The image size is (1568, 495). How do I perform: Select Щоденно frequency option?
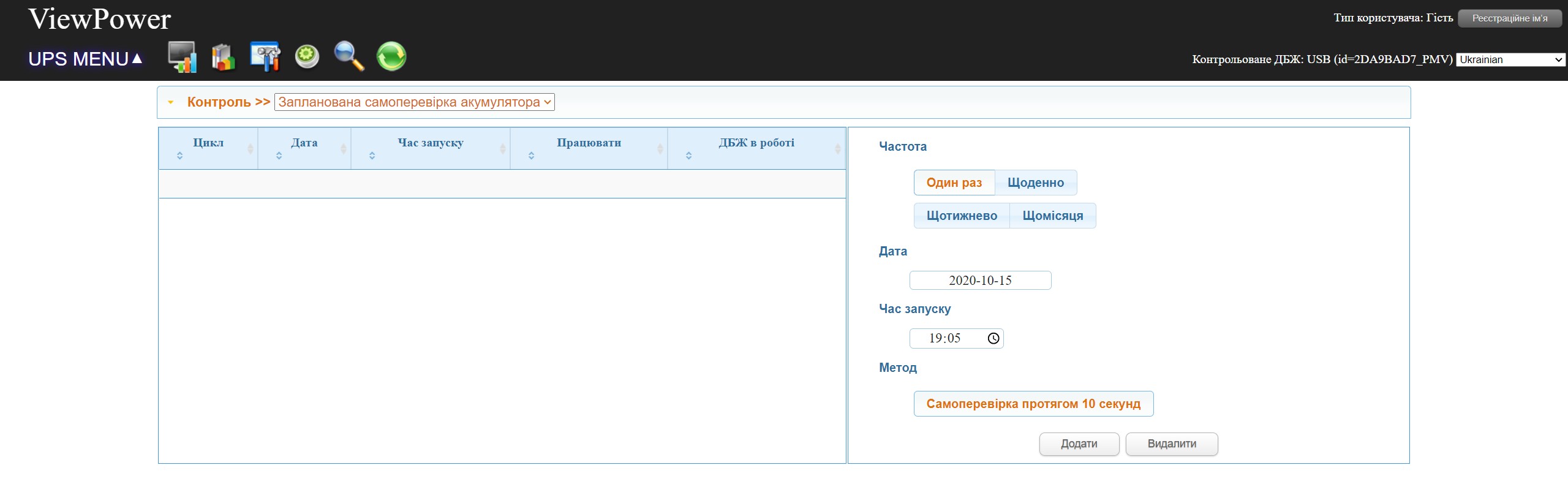coord(1035,183)
